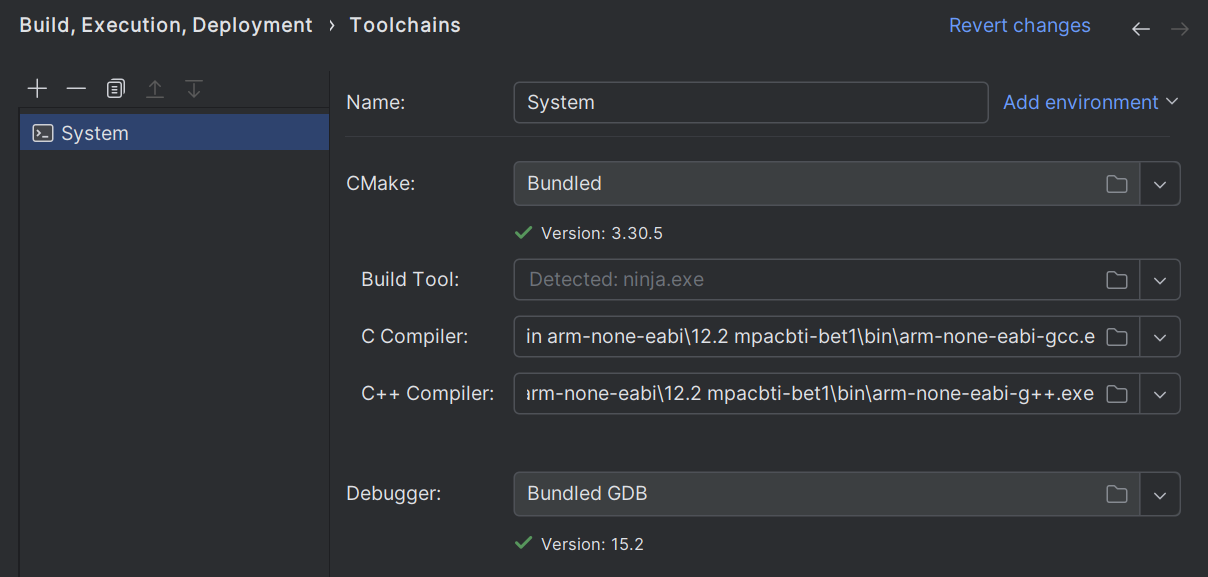Click the C Compiler: label
This screenshot has height=577, width=1208.
click(415, 337)
